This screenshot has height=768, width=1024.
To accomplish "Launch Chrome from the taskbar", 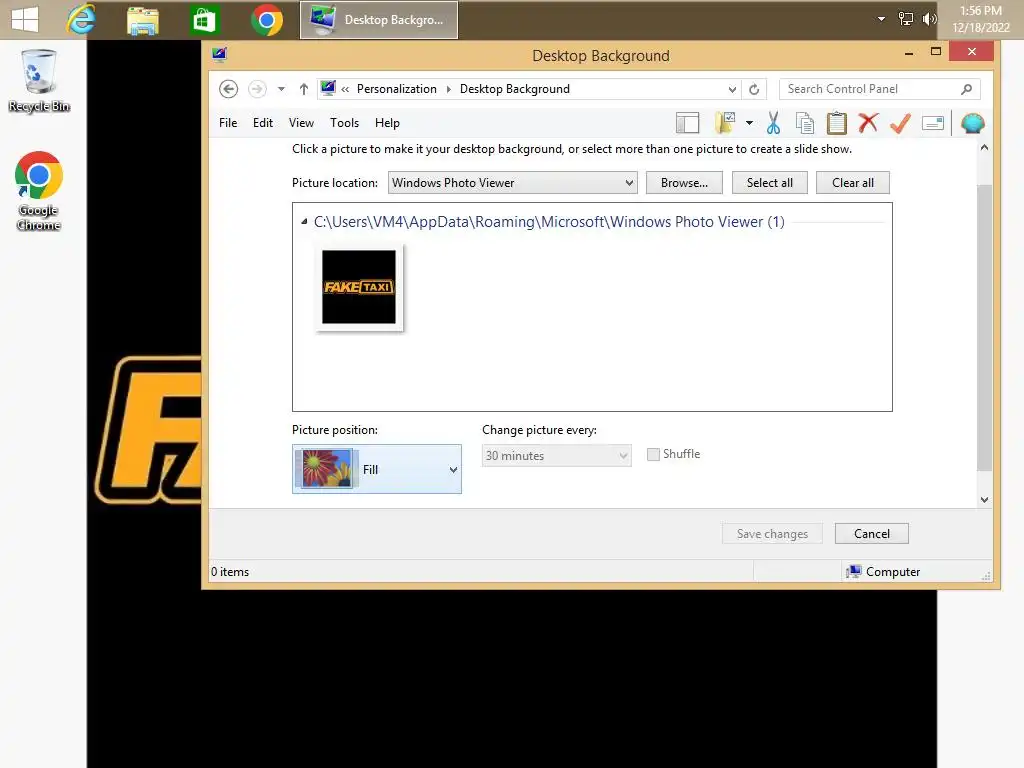I will [x=266, y=20].
